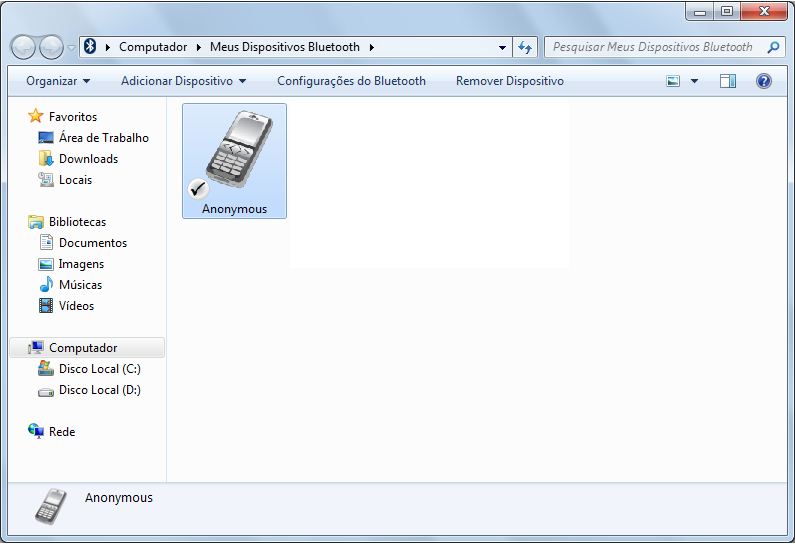Click the Computador monitor icon
795x544 pixels.
click(x=36, y=347)
